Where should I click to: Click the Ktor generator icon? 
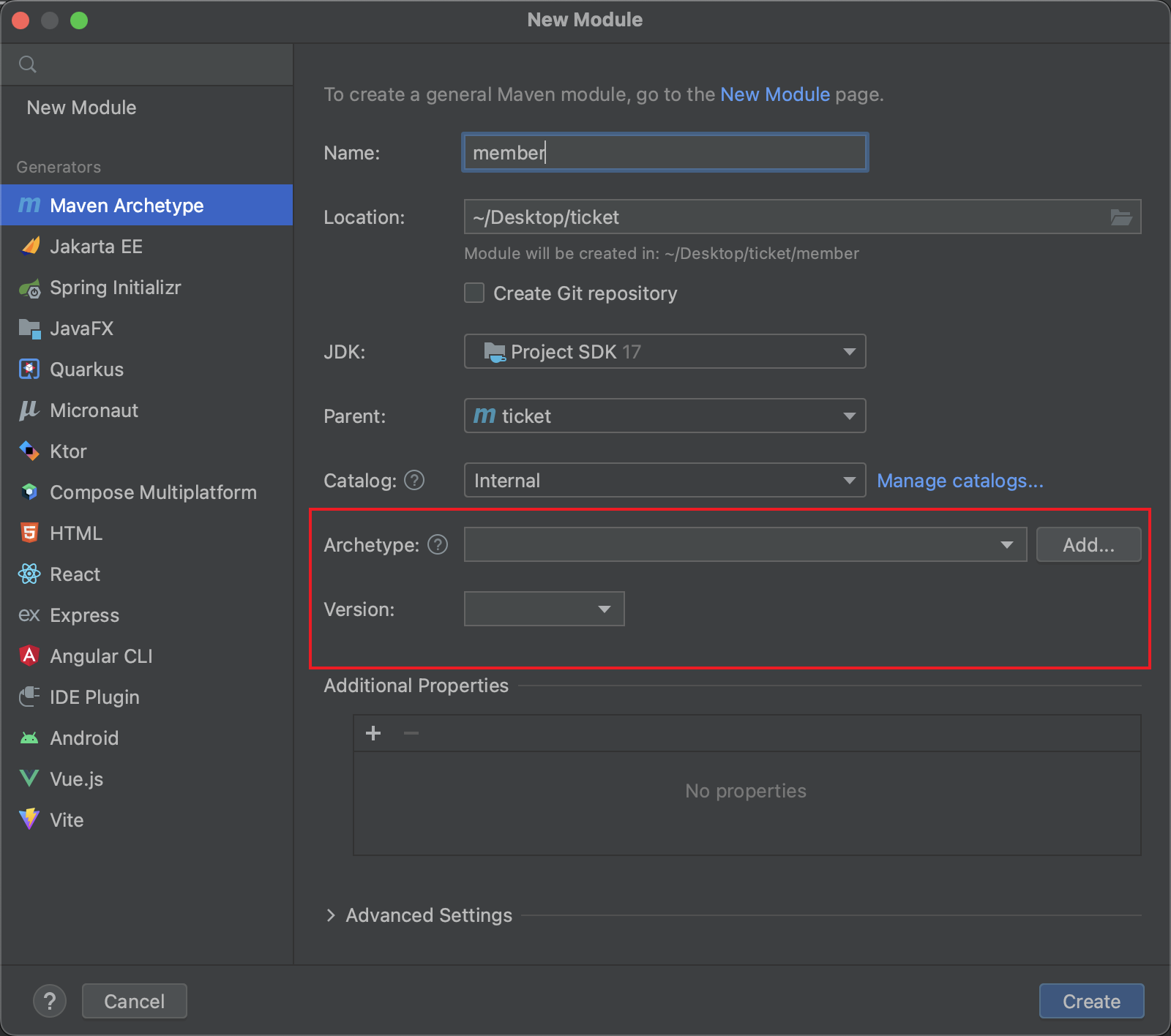coord(29,451)
